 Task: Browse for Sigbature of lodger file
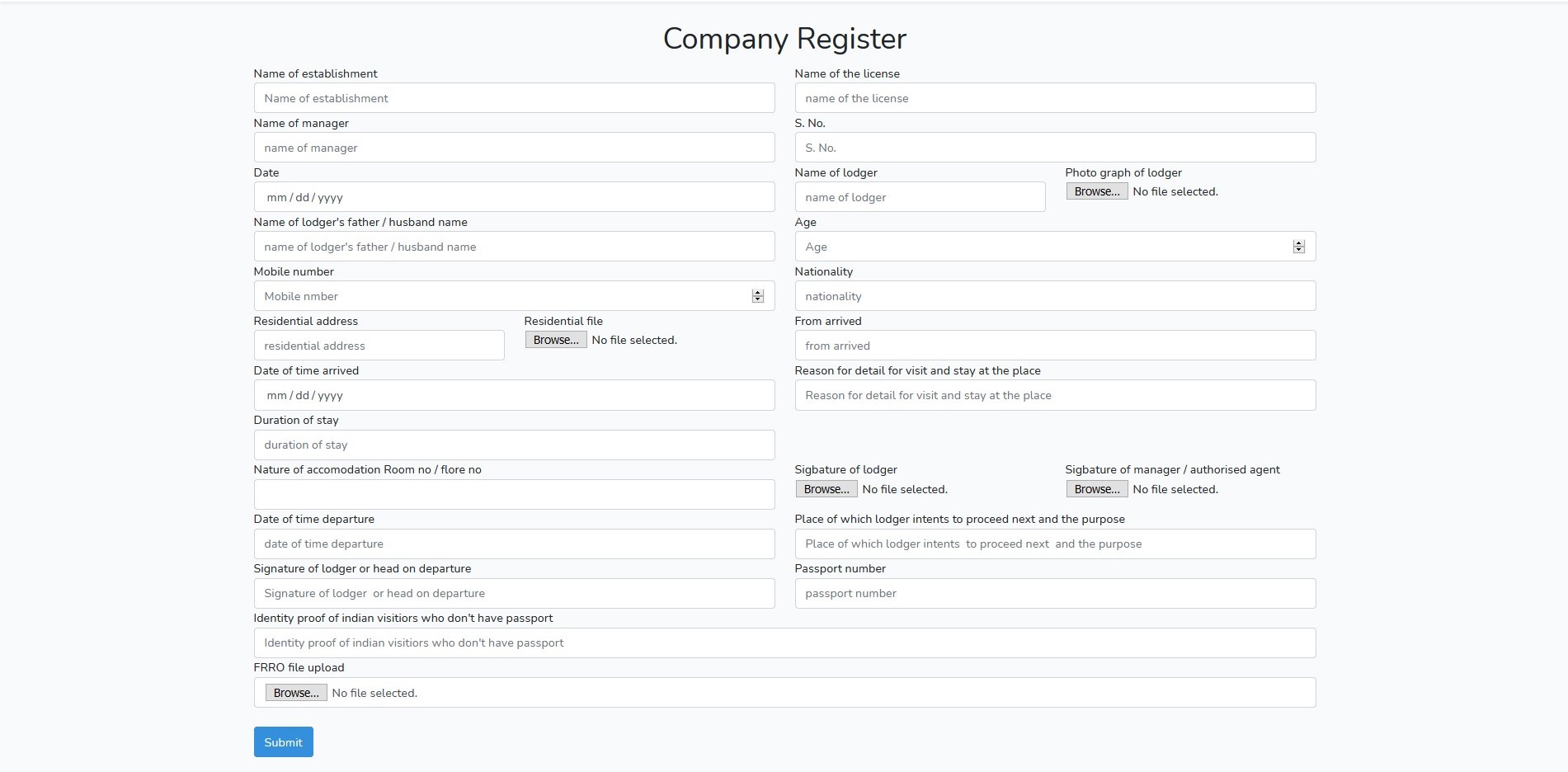click(x=826, y=489)
